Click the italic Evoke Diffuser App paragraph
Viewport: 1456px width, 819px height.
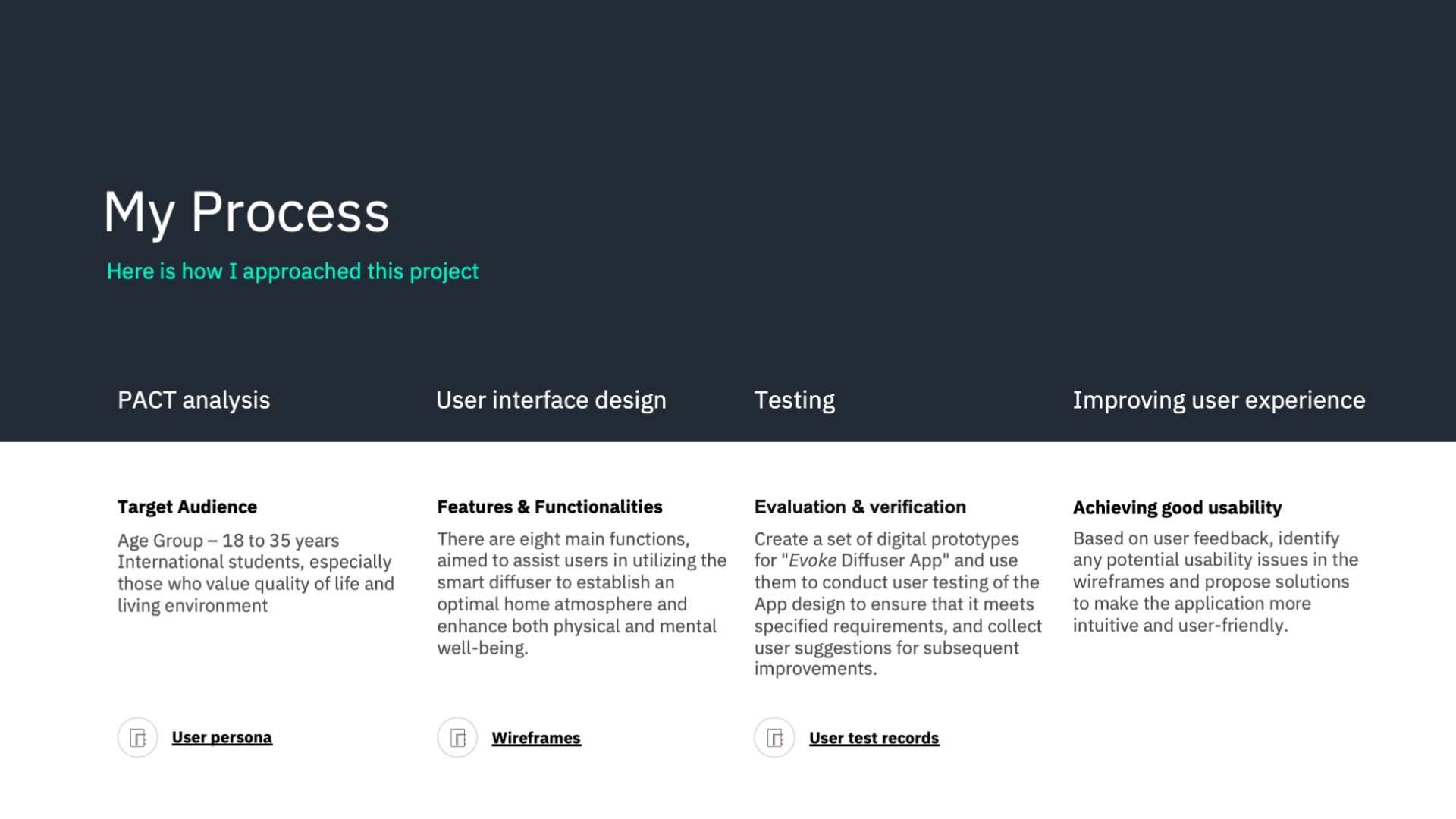point(898,604)
